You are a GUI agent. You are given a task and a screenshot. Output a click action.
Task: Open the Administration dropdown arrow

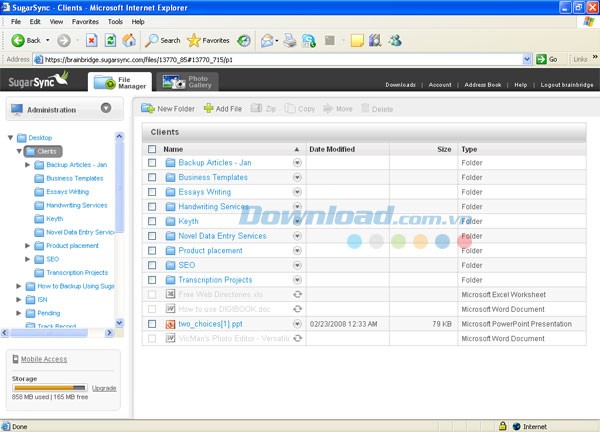106,108
